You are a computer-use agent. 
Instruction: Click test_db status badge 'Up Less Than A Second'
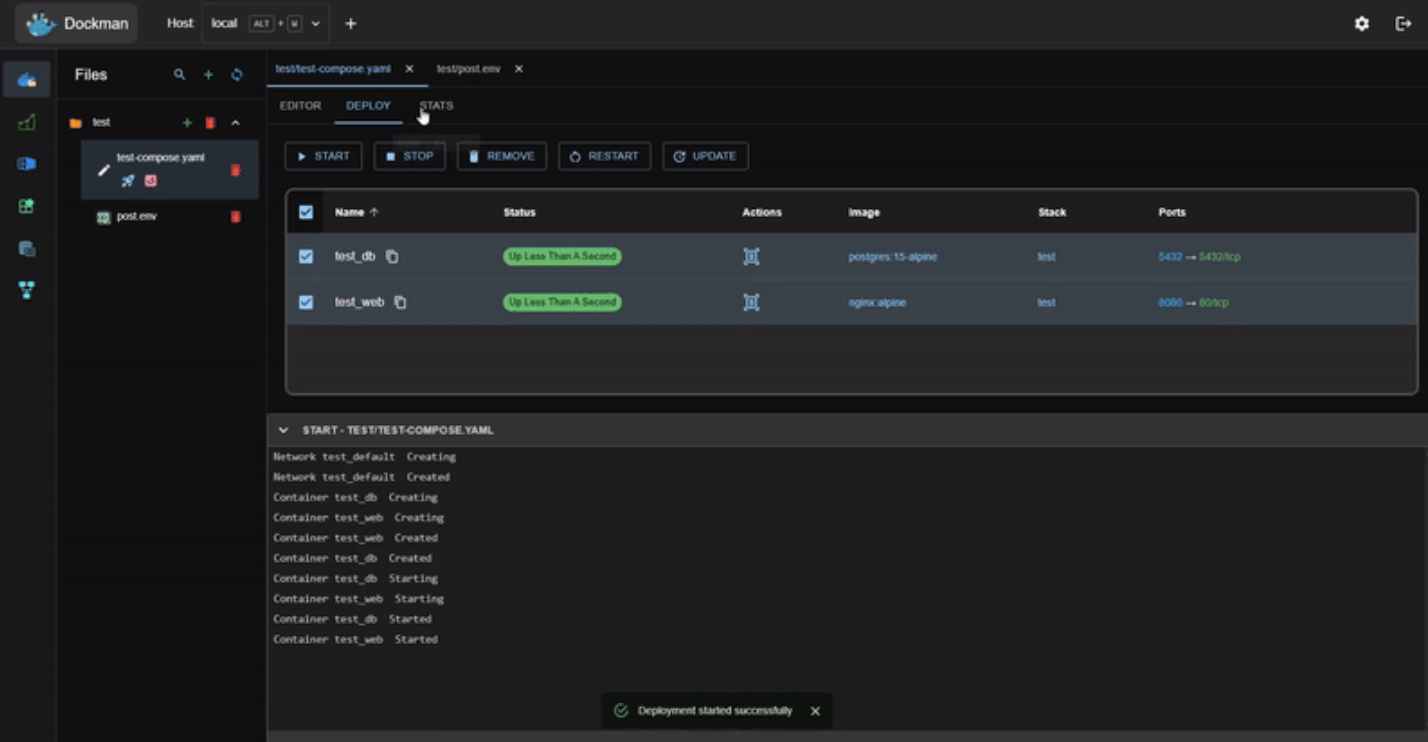click(562, 257)
